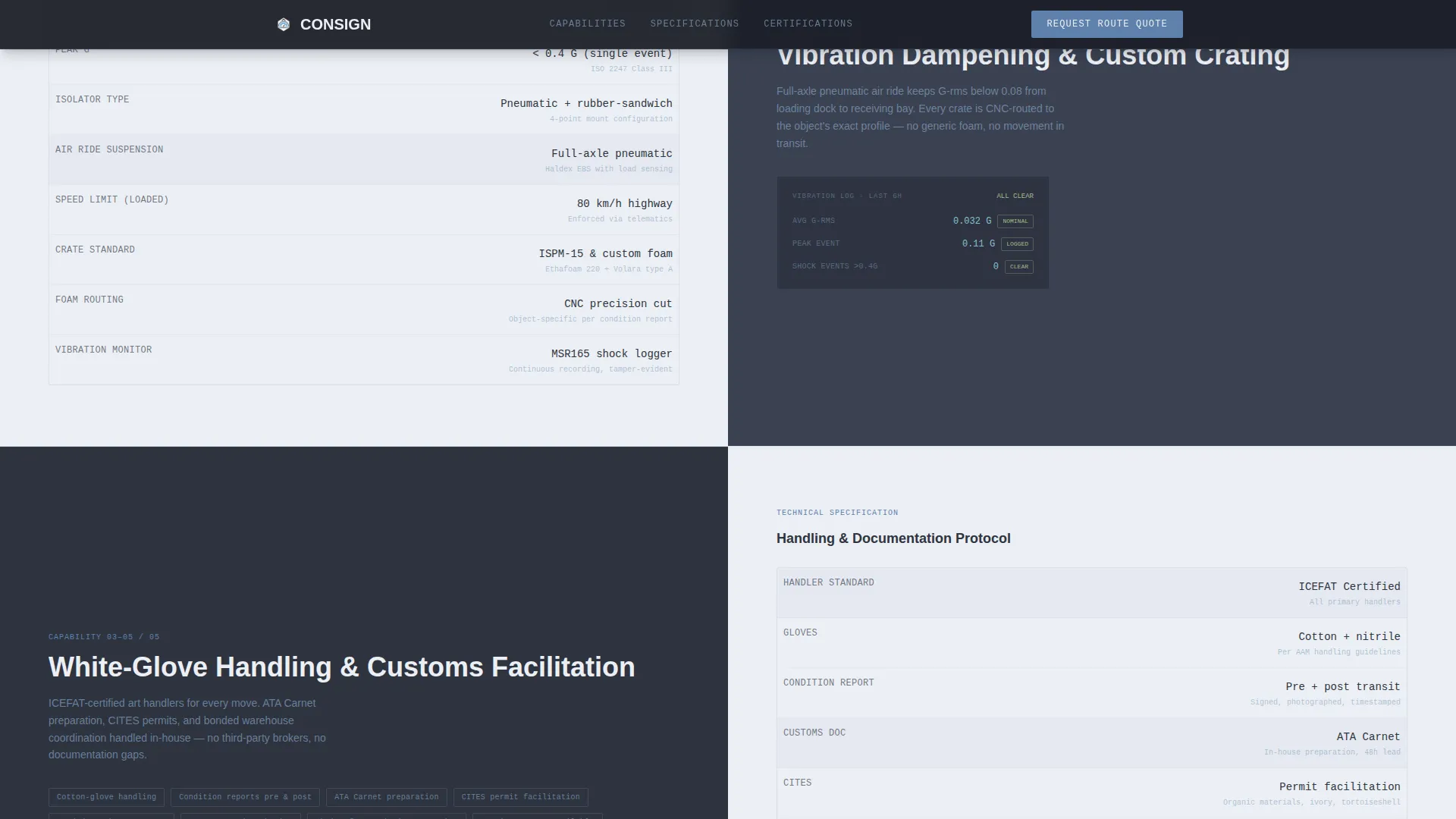Click the Full-axle pneumatic value
The image size is (1456, 819).
click(x=611, y=153)
